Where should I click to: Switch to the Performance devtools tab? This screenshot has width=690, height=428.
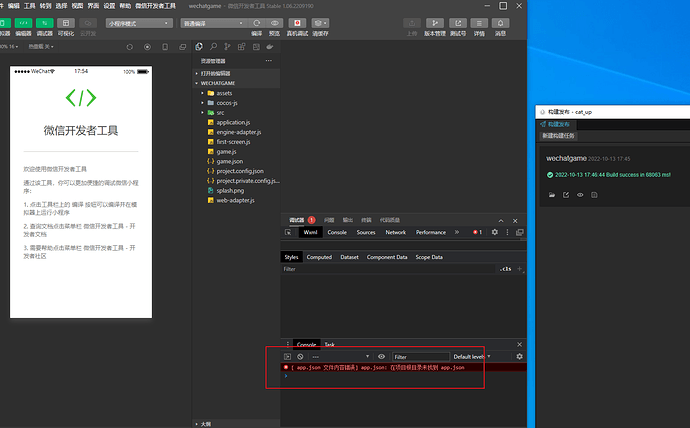tap(431, 232)
